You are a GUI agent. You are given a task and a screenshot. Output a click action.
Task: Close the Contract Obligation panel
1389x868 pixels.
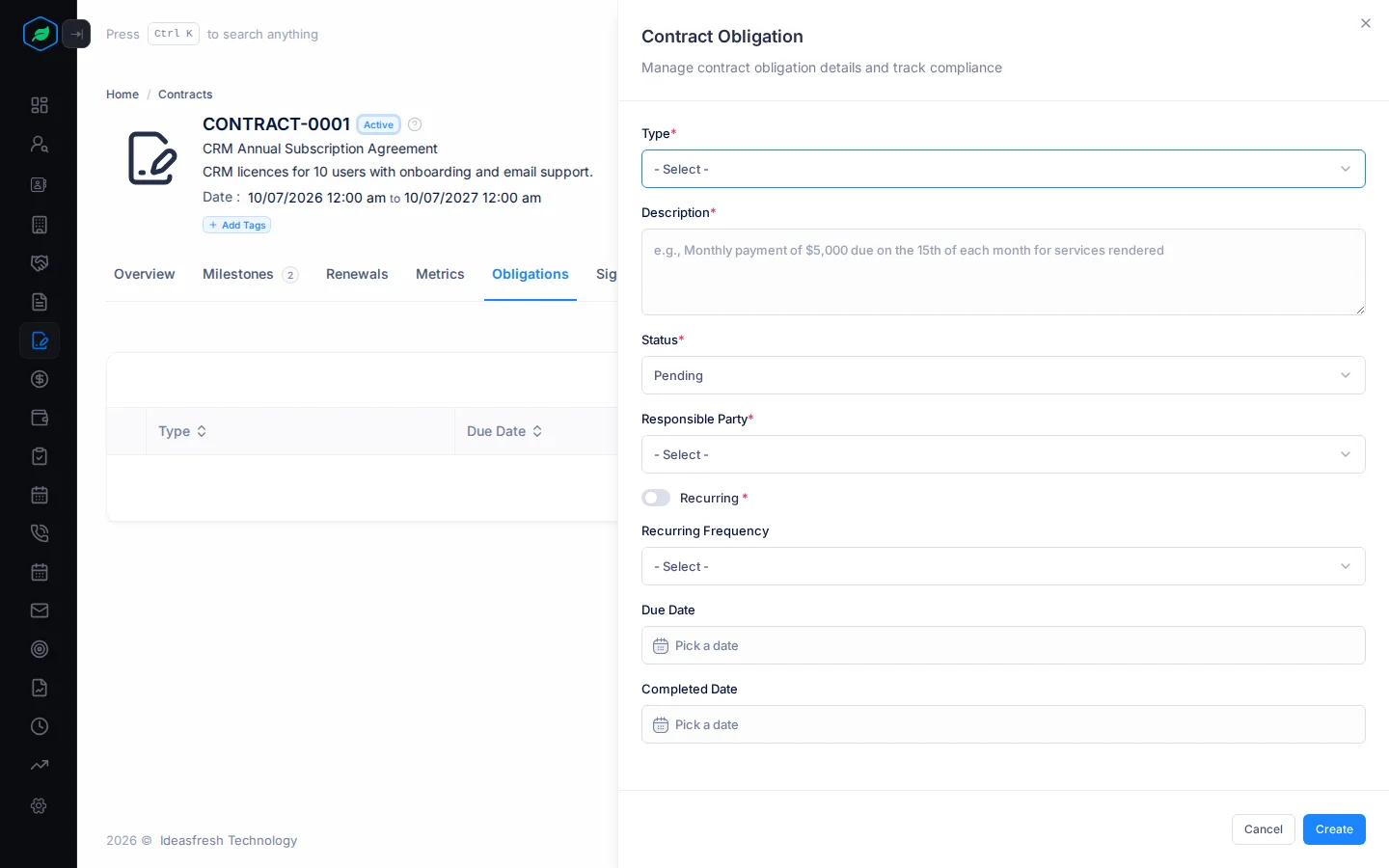[x=1366, y=23]
